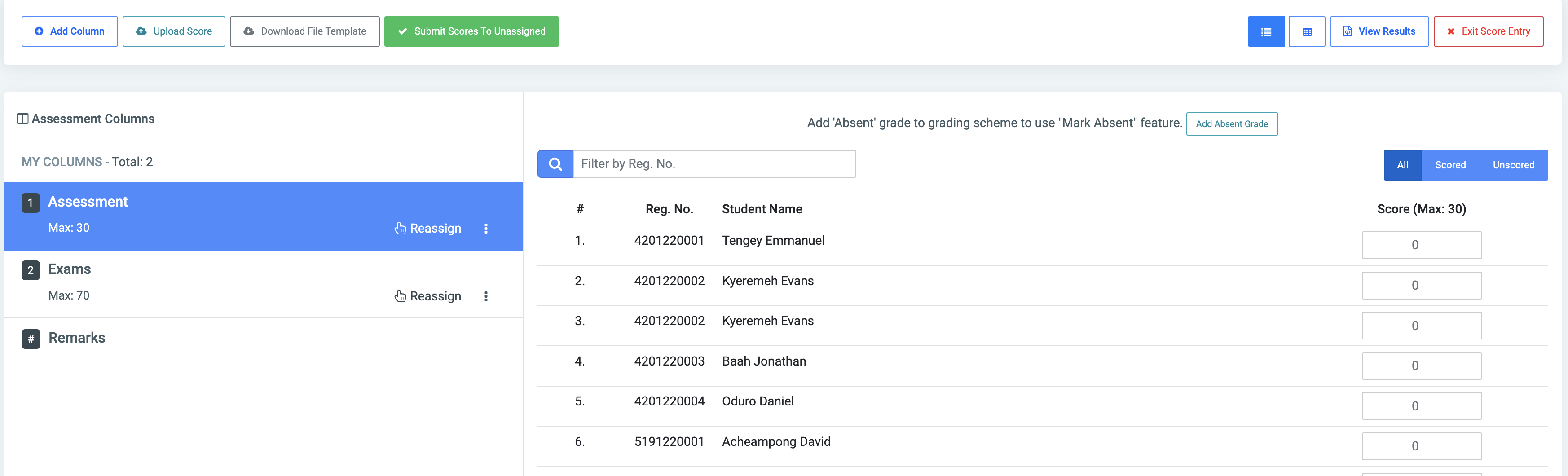Click the Upload Score cloud icon
Screen dimensions: 1568x476
[141, 31]
